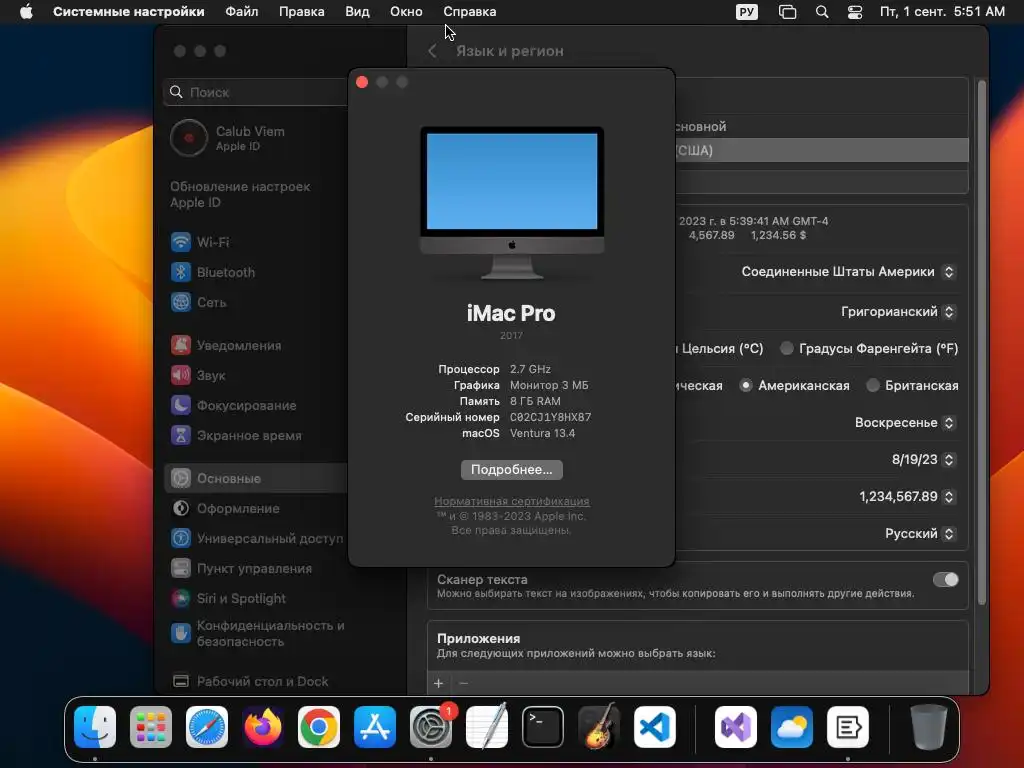Open list sort order dropdown Русский
Screen dimensions: 1024x768
pyautogui.click(x=920, y=534)
